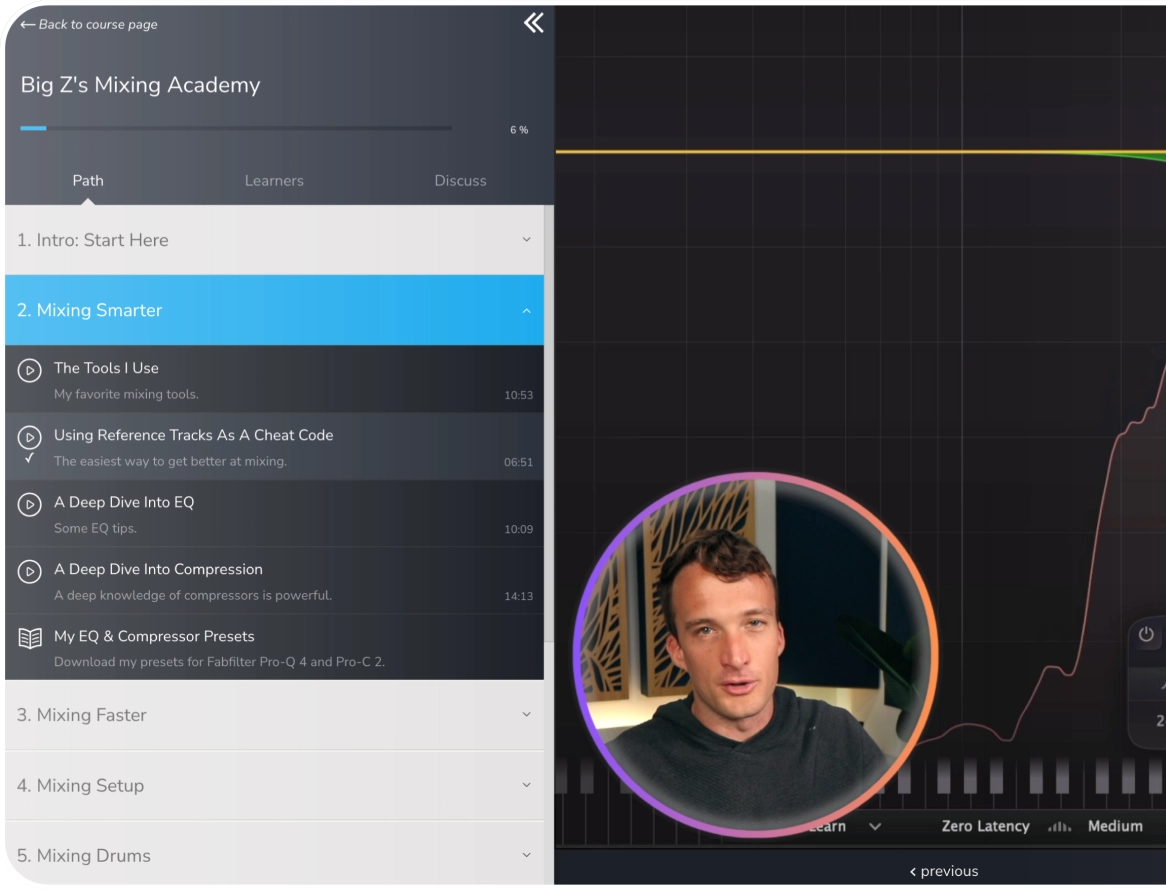This screenshot has width=1166, height=890.
Task: Collapse the sidebar with double chevron icon
Action: 534,23
